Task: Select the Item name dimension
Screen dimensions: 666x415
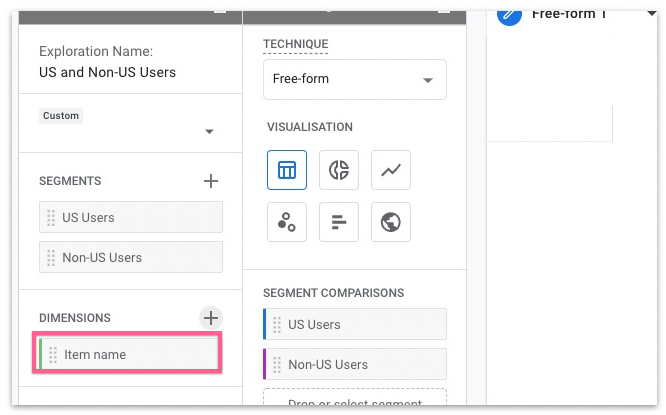Action: click(128, 354)
